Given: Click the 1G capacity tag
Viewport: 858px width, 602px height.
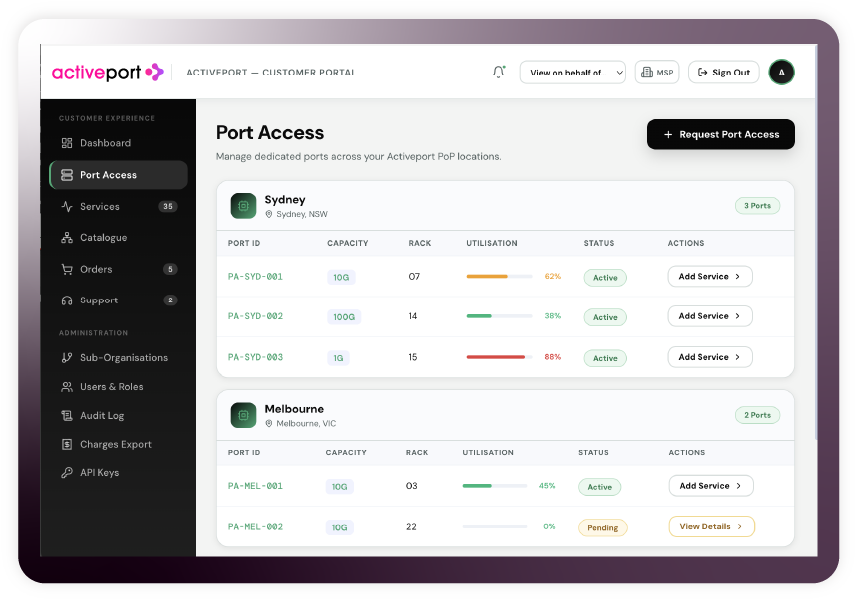Looking at the screenshot, I should coord(338,358).
